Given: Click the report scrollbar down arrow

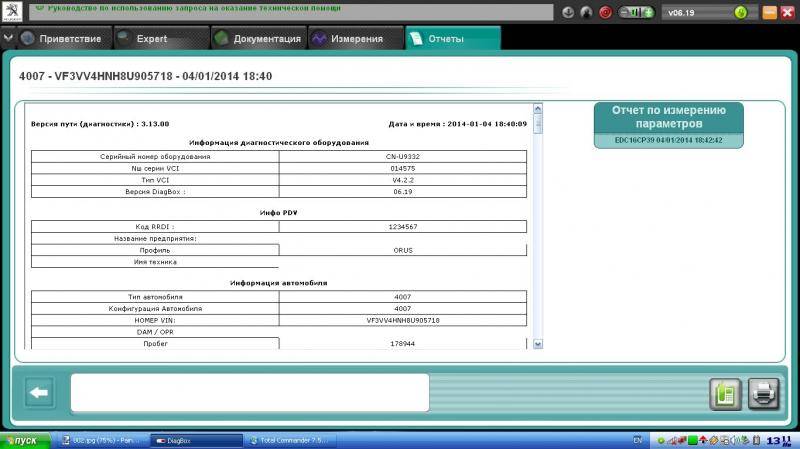Looking at the screenshot, I should (x=538, y=343).
